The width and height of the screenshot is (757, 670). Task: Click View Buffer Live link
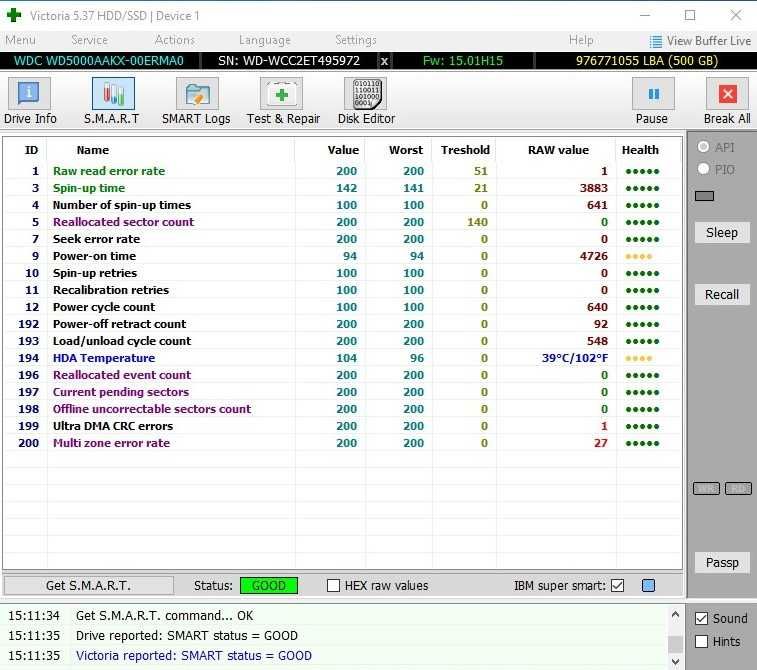pos(709,41)
